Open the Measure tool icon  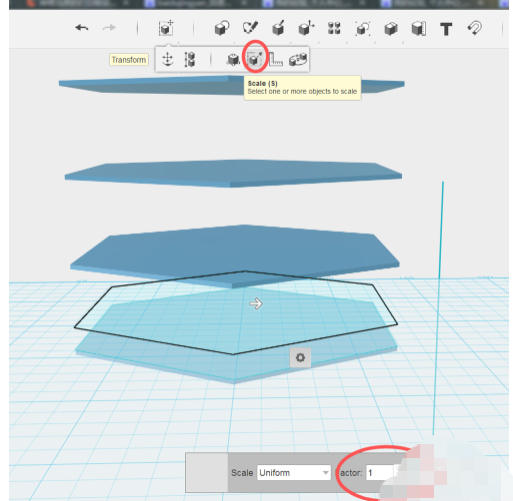point(419,29)
